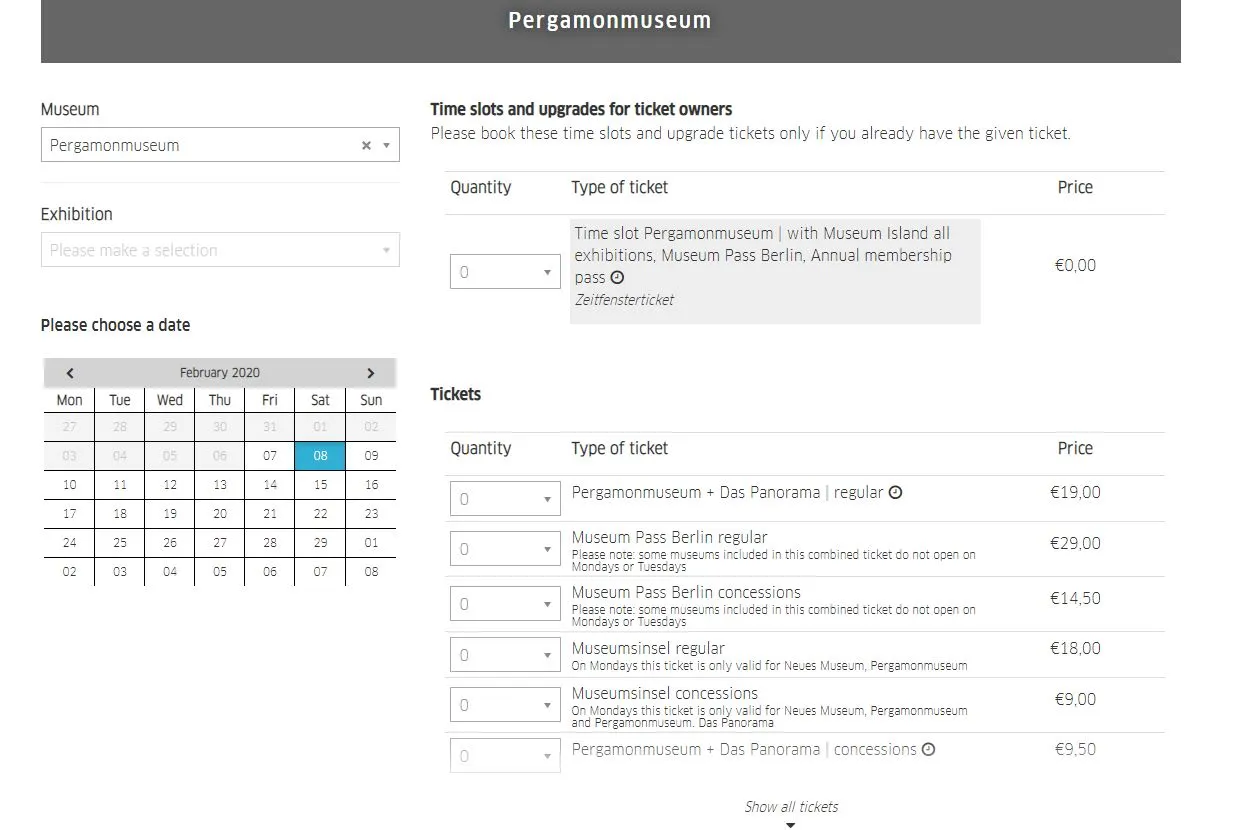Viewport: 1244px width, 830px height.
Task: Click the arrow below Show all tickets
Action: click(791, 825)
